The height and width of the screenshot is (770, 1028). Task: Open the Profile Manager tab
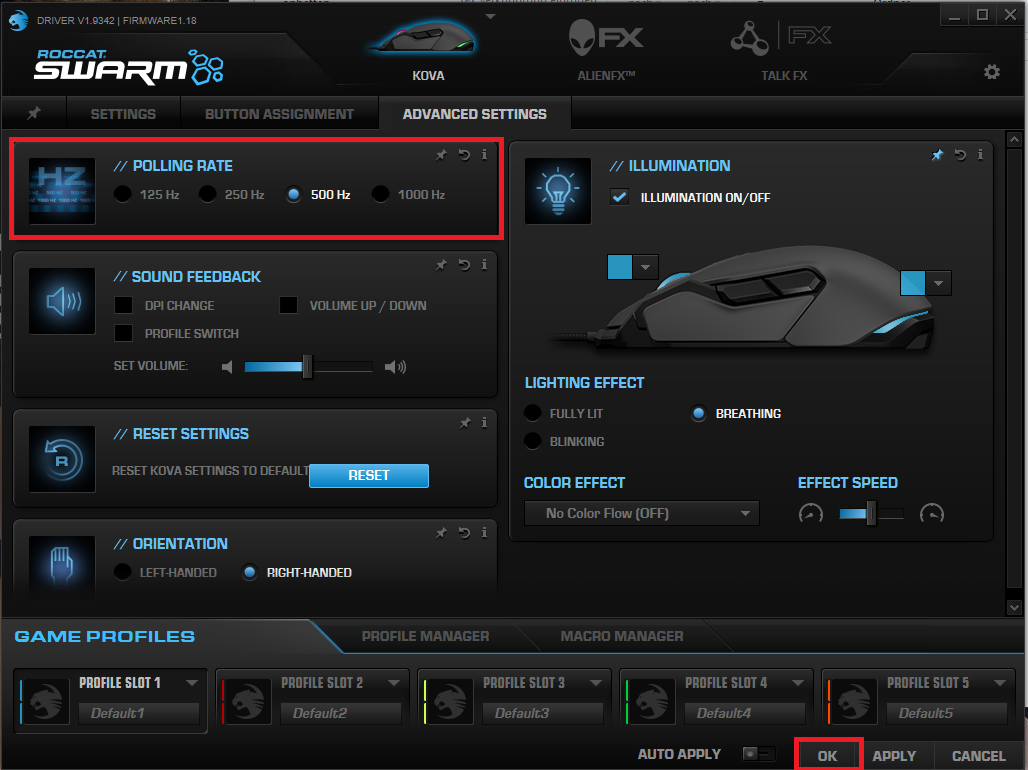click(425, 636)
